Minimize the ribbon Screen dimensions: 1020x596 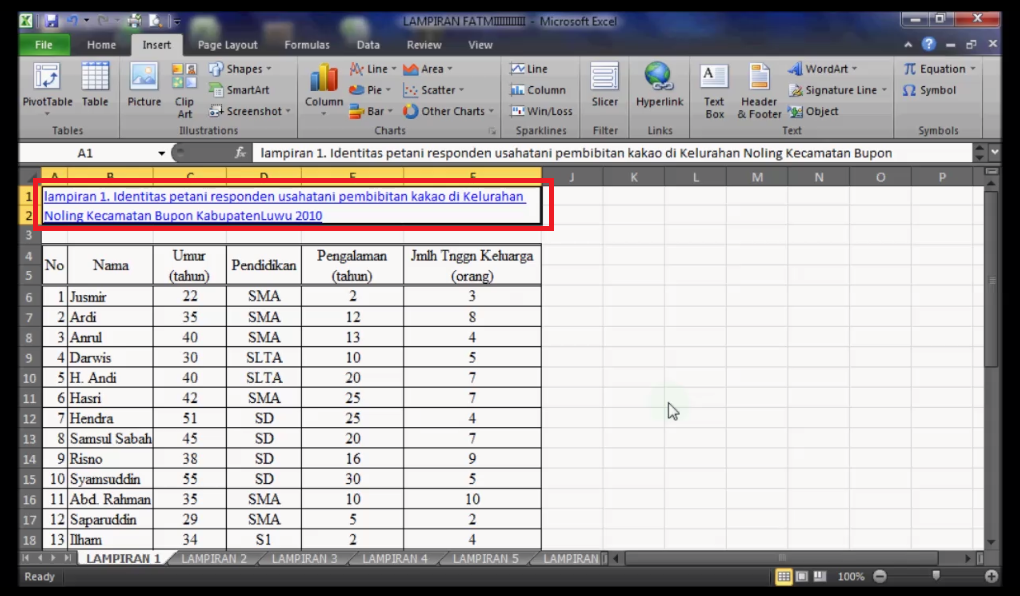pos(908,44)
